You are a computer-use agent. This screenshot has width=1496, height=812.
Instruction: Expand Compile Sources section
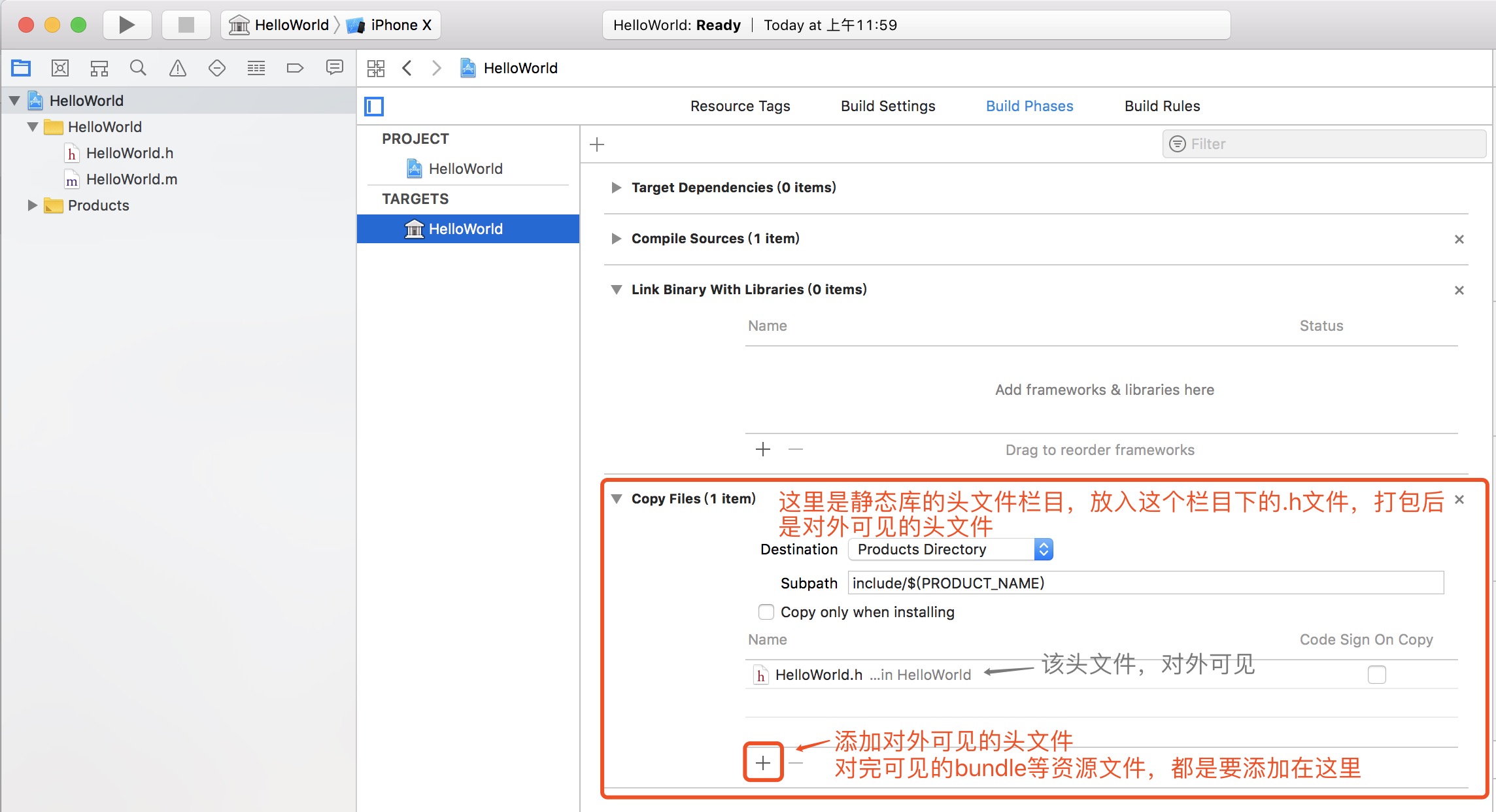click(x=616, y=239)
